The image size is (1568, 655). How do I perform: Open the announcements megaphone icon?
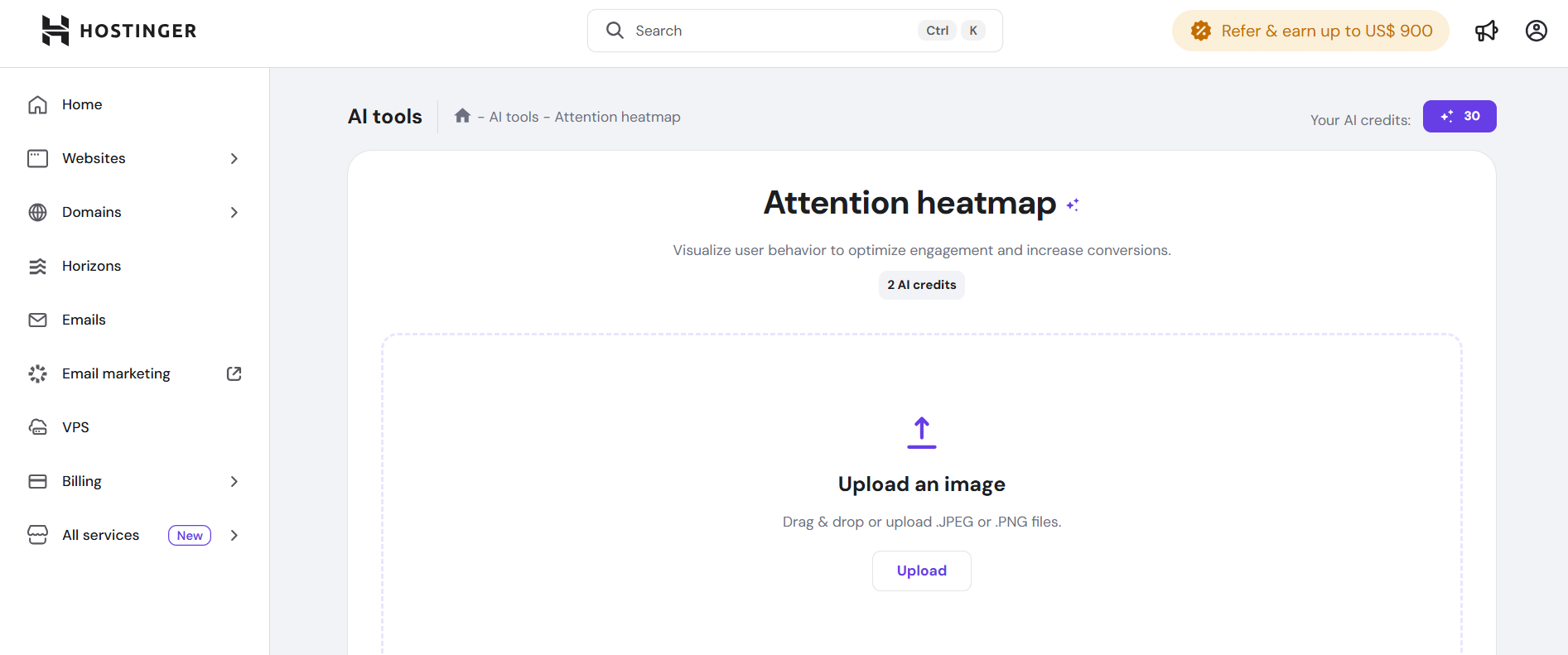coord(1487,31)
